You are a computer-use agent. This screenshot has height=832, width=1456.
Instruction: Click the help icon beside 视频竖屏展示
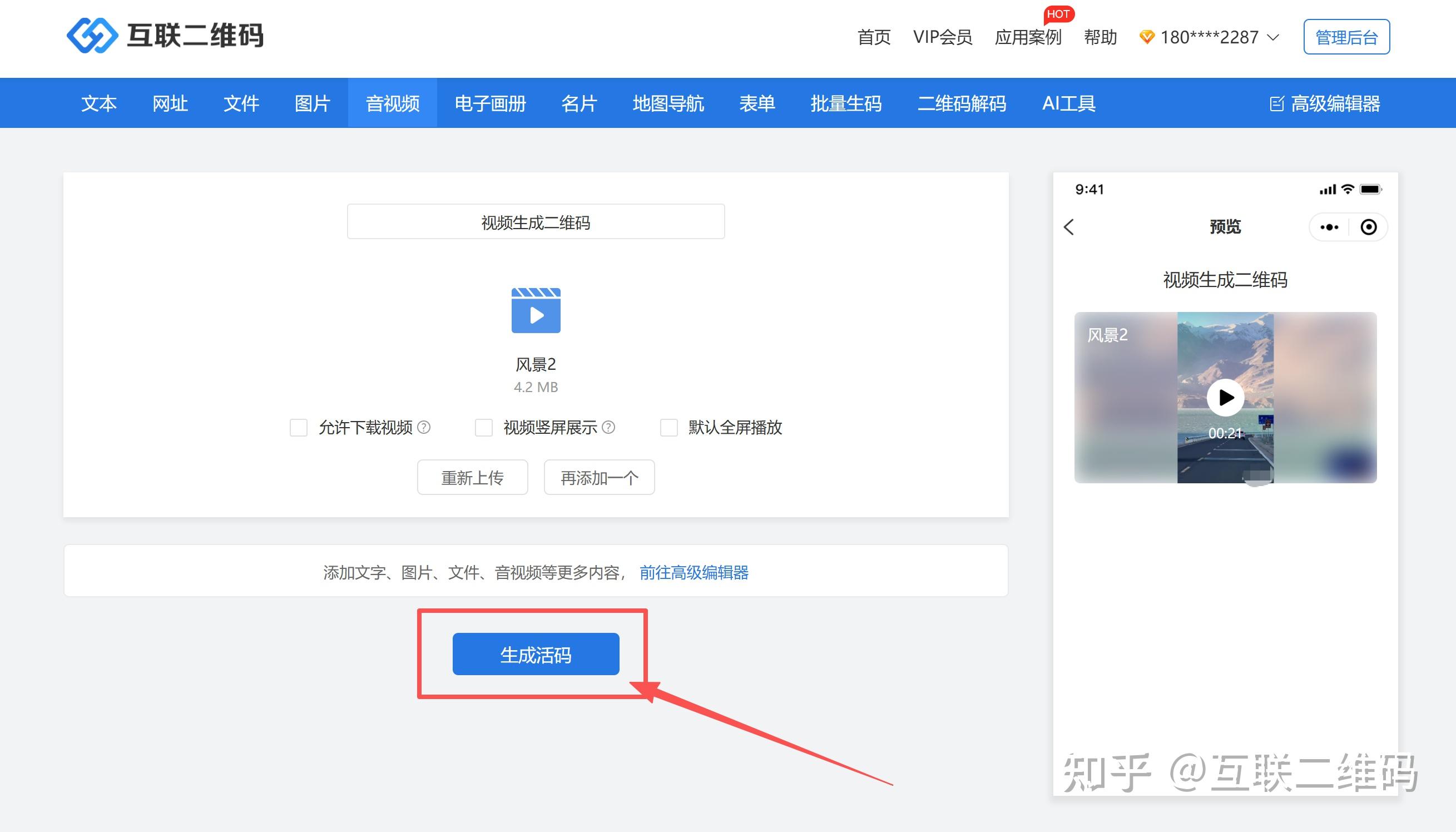click(x=608, y=427)
